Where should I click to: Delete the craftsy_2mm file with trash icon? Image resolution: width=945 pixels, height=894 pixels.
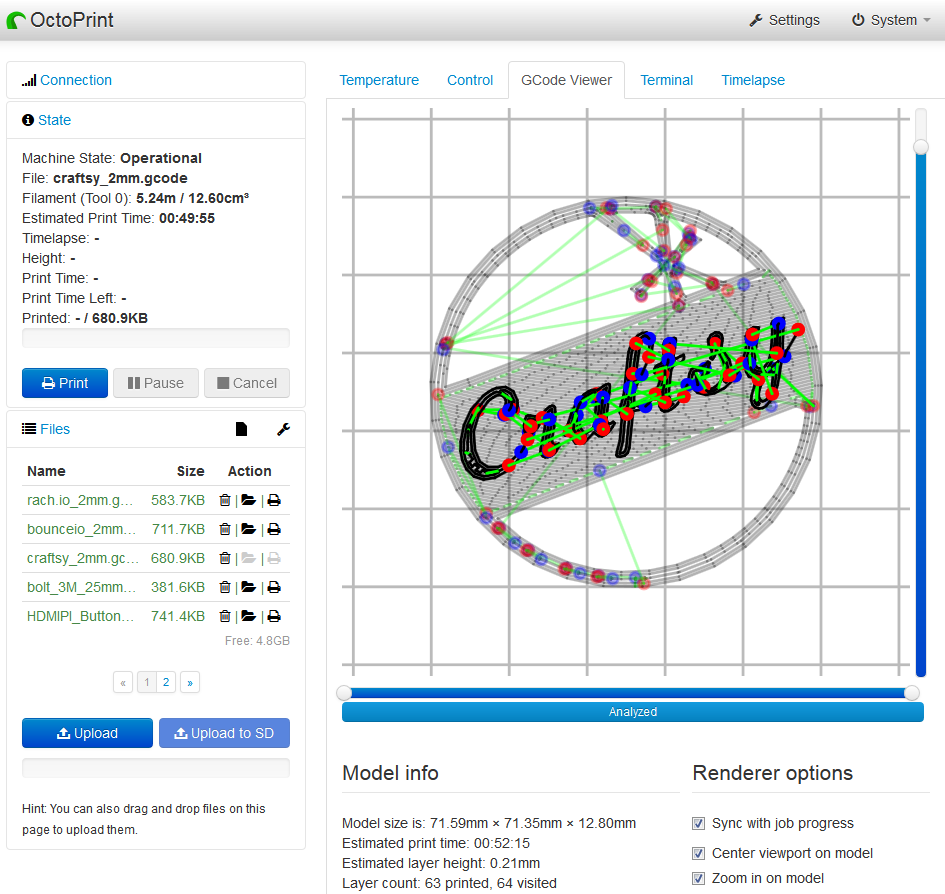pos(225,558)
